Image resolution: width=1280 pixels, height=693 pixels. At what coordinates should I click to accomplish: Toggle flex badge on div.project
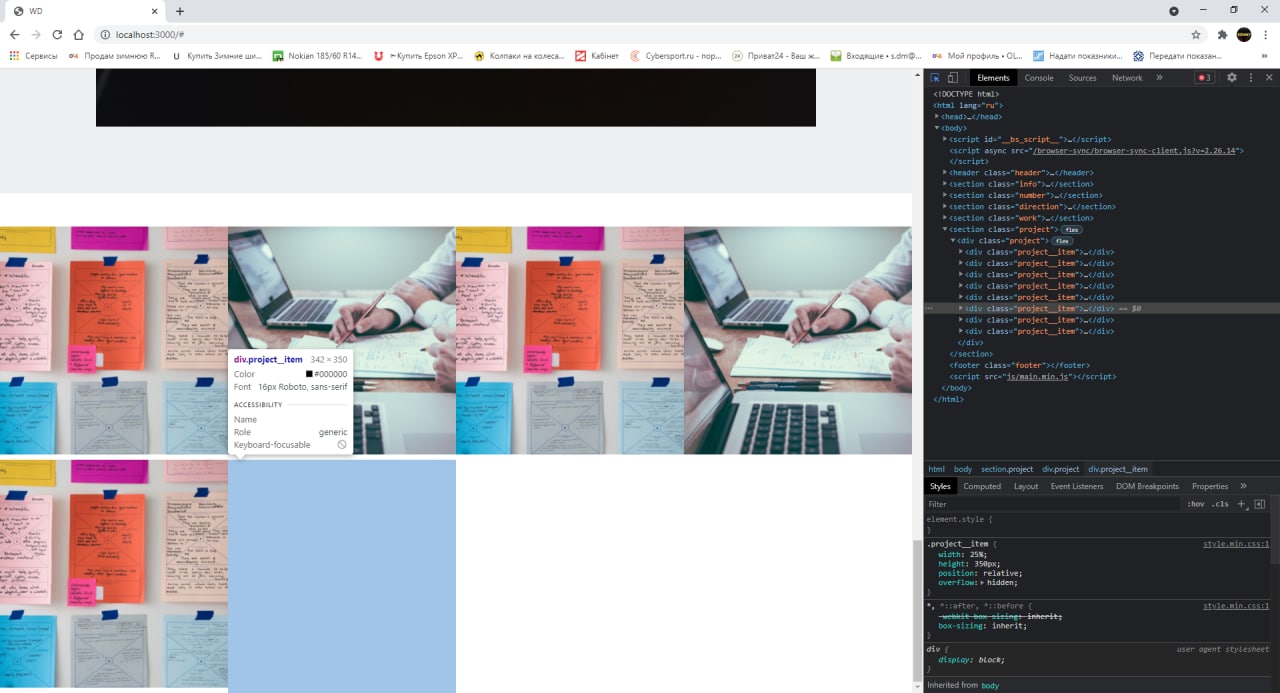1062,241
